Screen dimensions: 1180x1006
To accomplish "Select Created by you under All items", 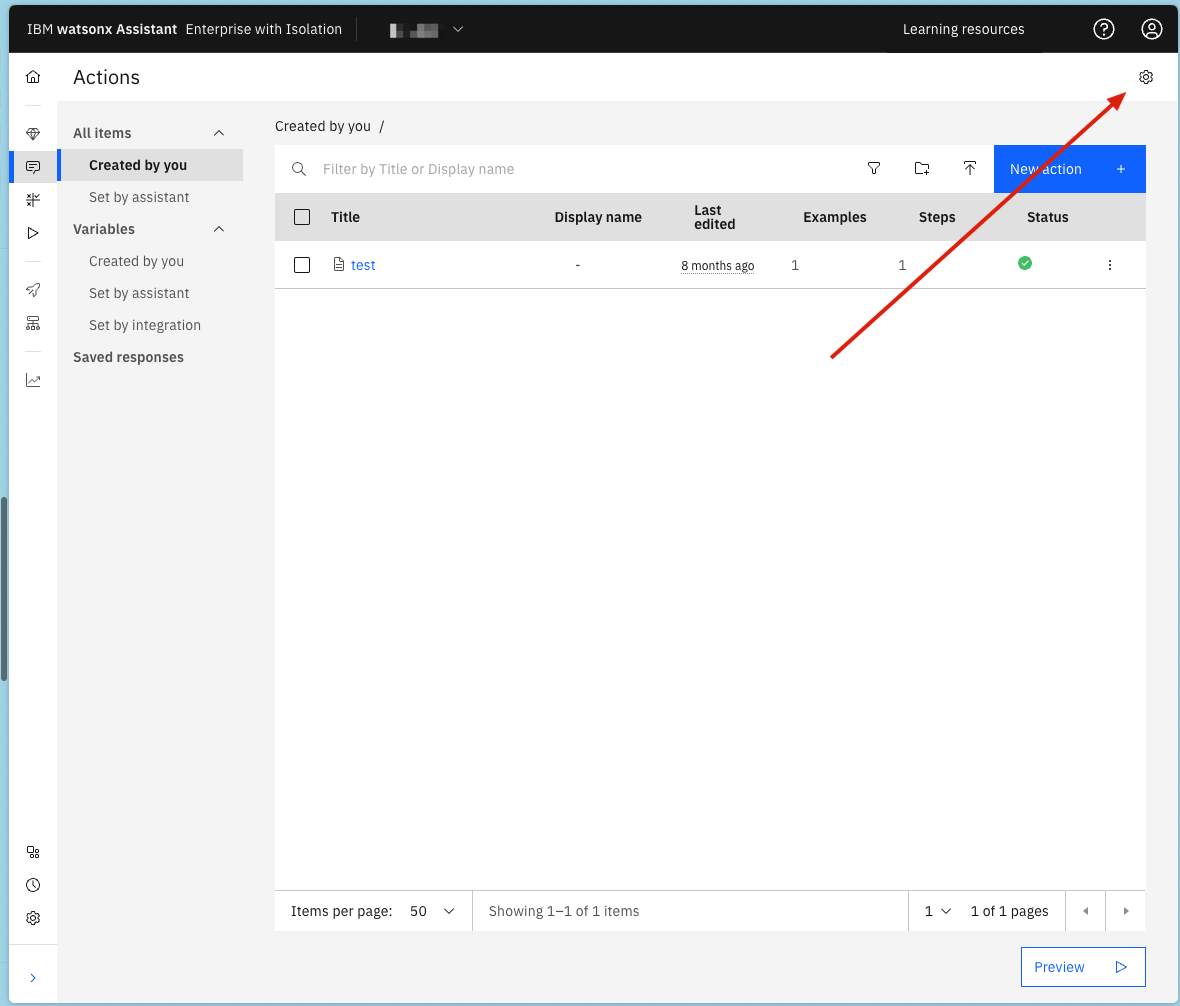I will (x=151, y=165).
